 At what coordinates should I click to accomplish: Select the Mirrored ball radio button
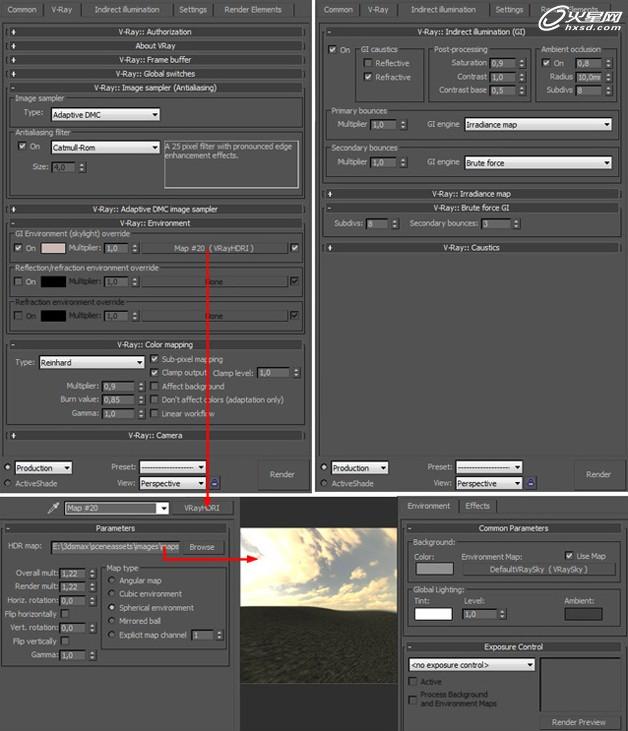tap(111, 621)
